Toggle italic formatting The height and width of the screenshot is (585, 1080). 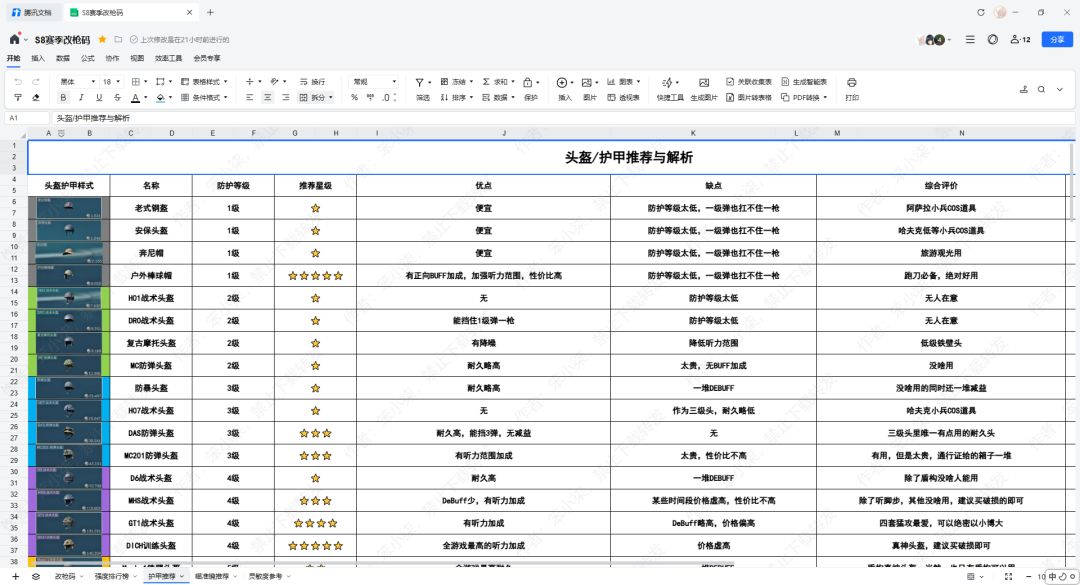(x=81, y=98)
